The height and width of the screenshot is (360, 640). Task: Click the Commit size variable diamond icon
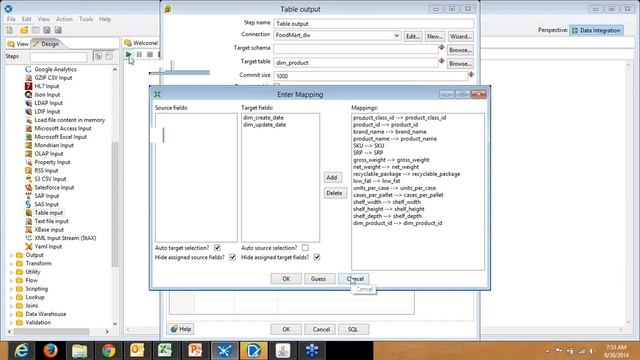click(471, 74)
